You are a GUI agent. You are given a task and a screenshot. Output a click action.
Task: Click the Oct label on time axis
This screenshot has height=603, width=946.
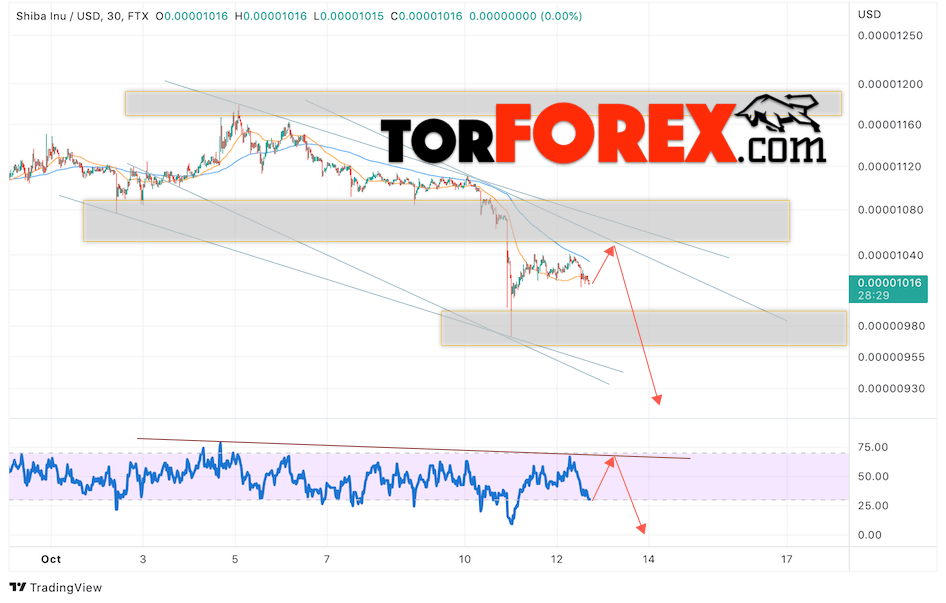click(x=51, y=560)
